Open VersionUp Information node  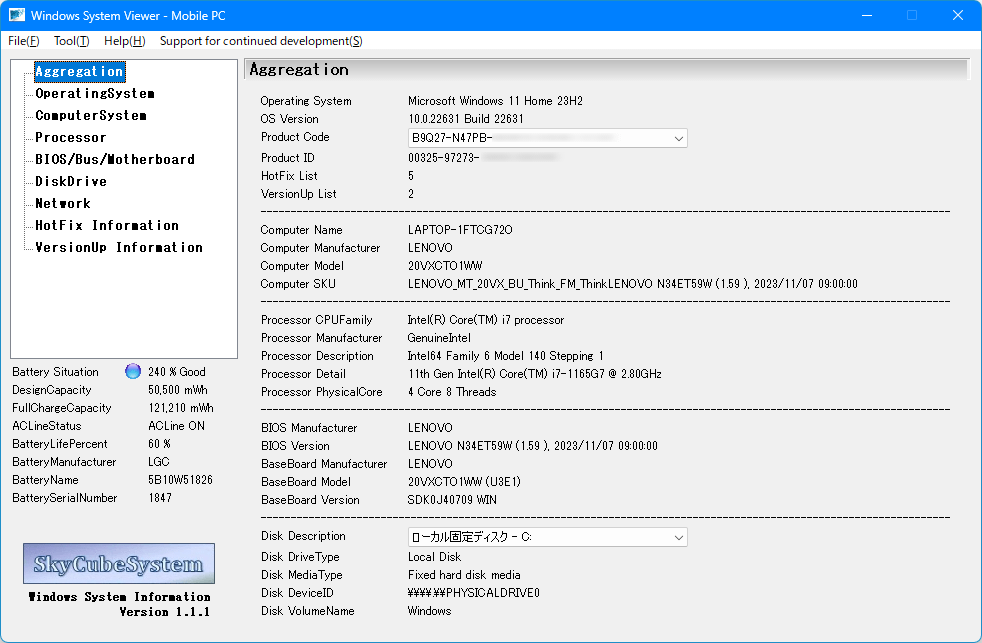(x=119, y=247)
